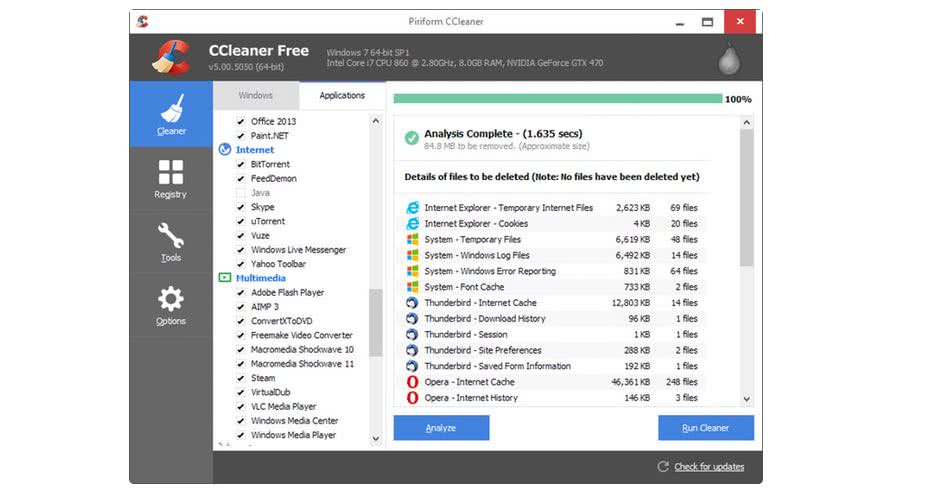Uncheck the Adobe Flash Player checkbox

241,293
